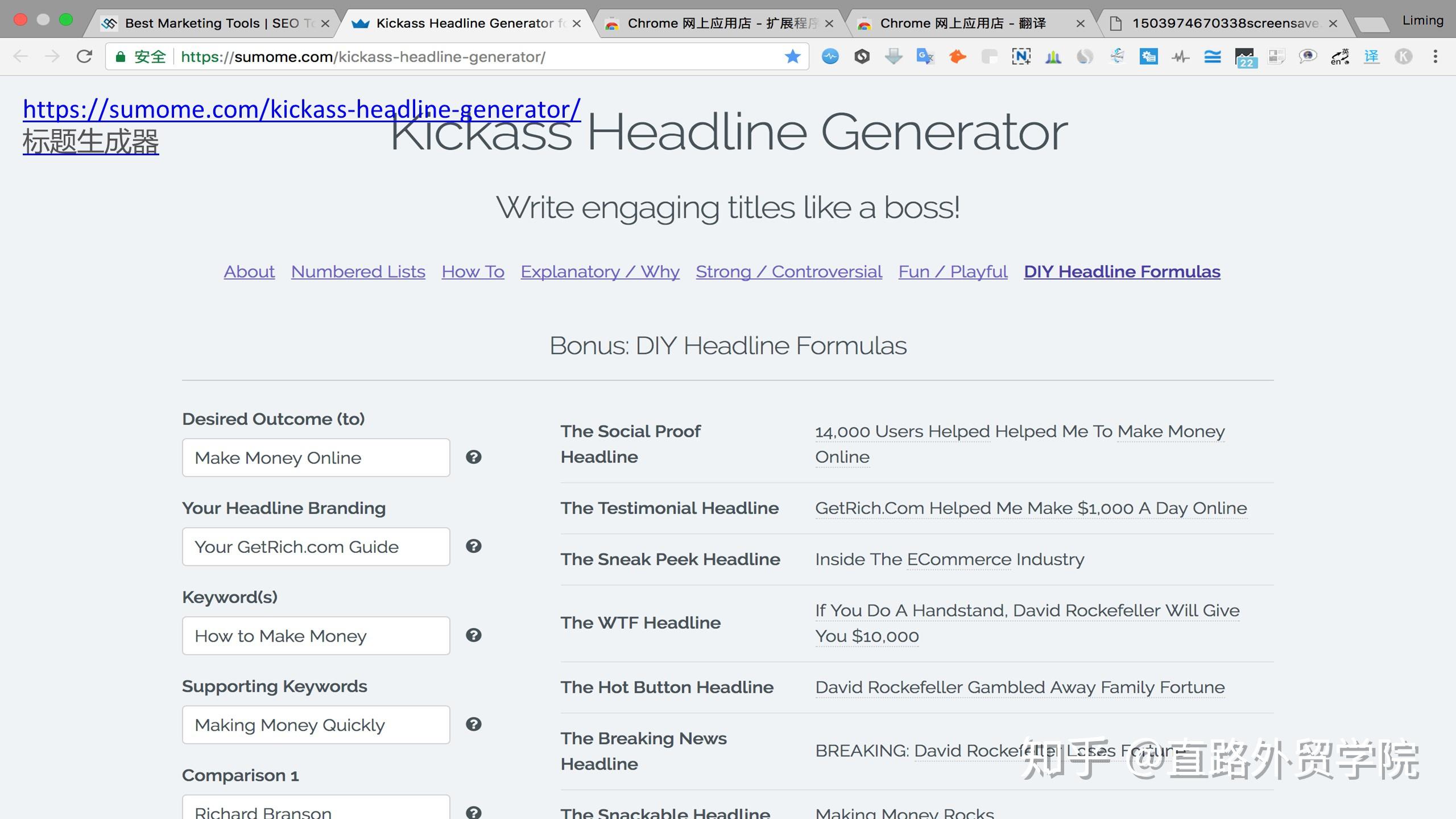
Task: Open Fun / Playful headlines
Action: coord(953,272)
